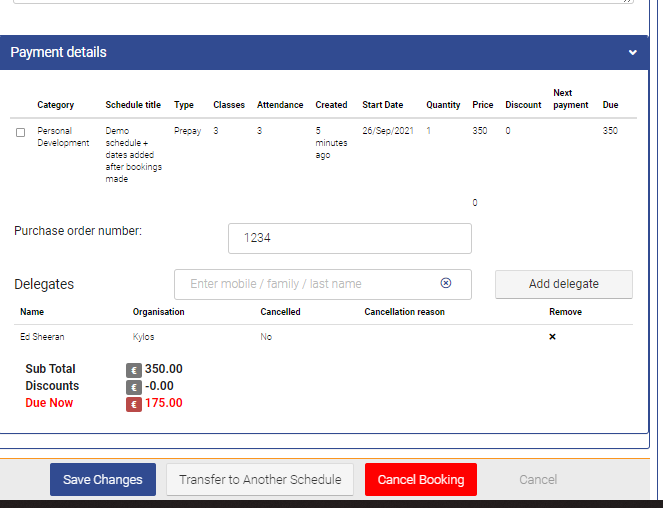663x508 pixels.
Task: Save Changes to the booking
Action: point(103,480)
